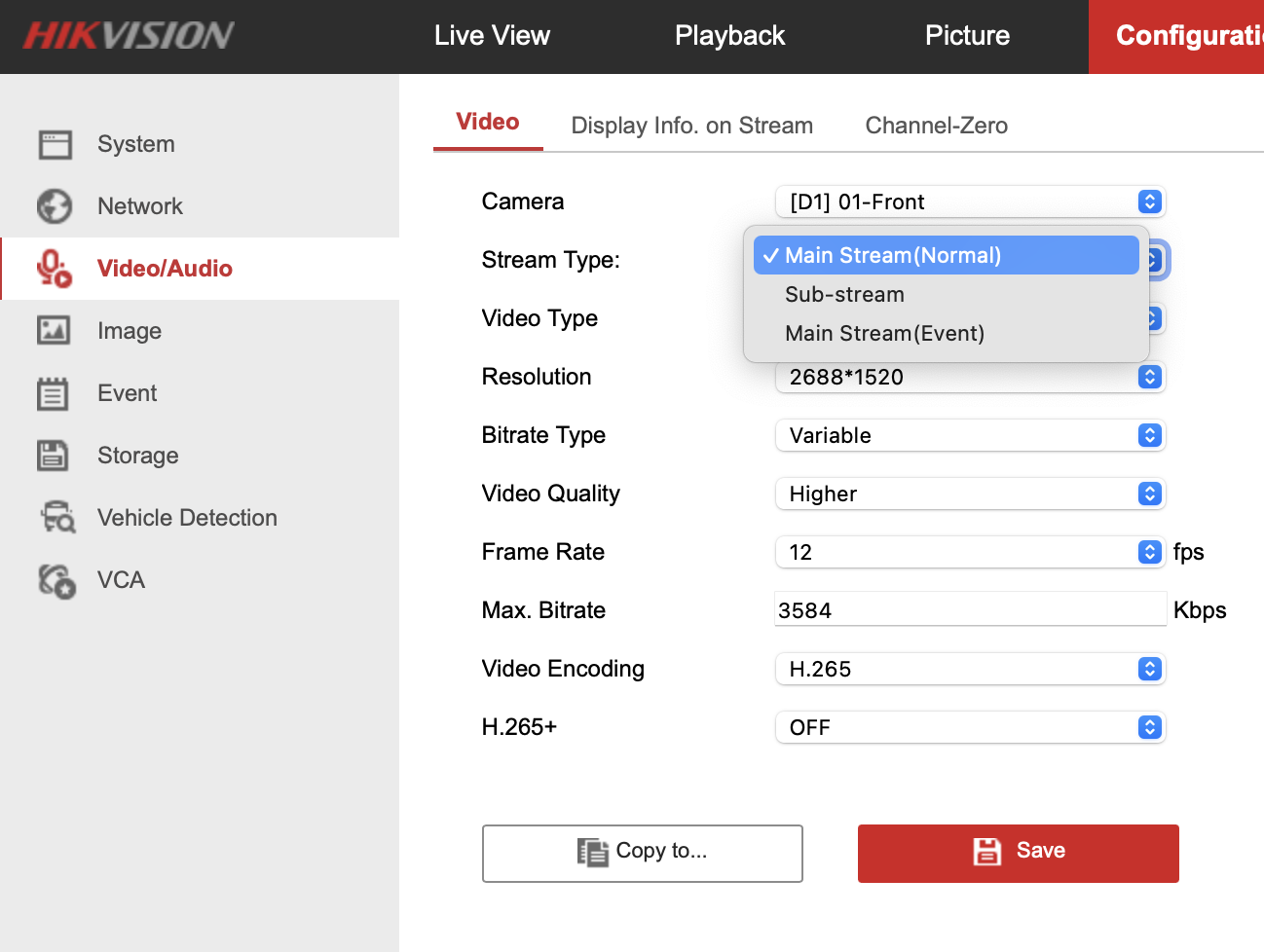This screenshot has height=952, width=1264.
Task: Open the Image settings icon
Action: tap(56, 330)
